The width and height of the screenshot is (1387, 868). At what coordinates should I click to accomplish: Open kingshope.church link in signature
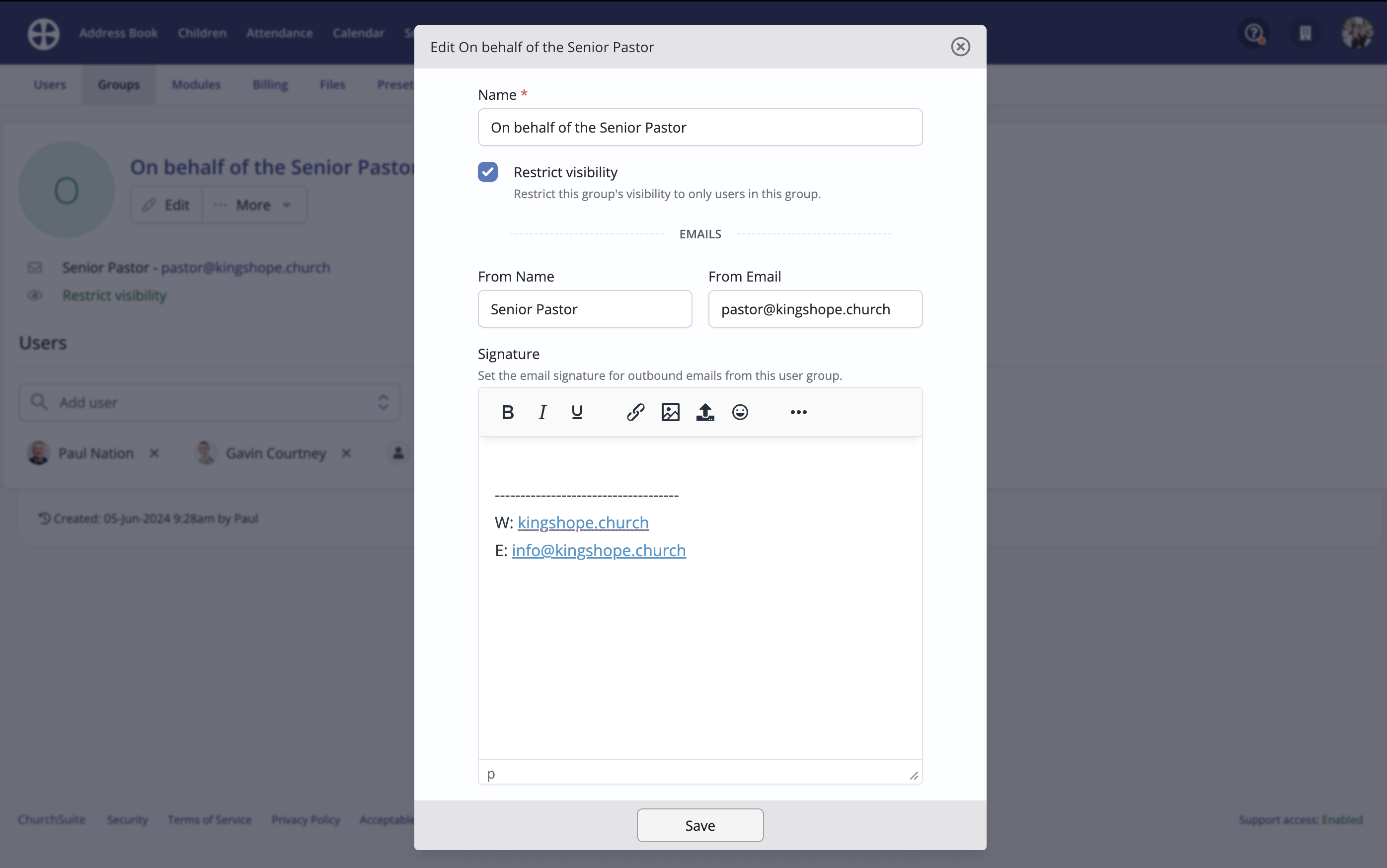[583, 522]
